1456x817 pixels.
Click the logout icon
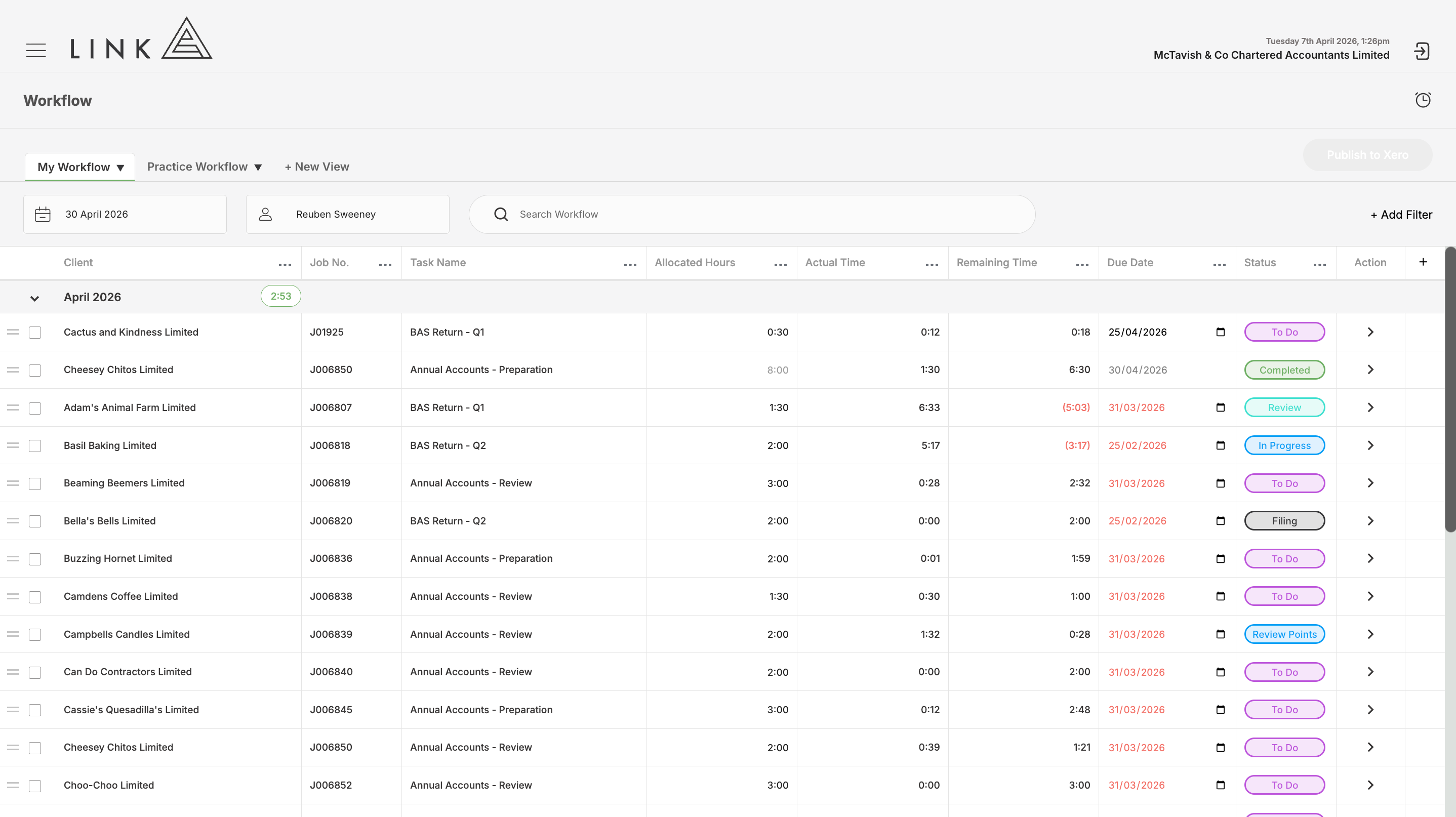[x=1422, y=52]
